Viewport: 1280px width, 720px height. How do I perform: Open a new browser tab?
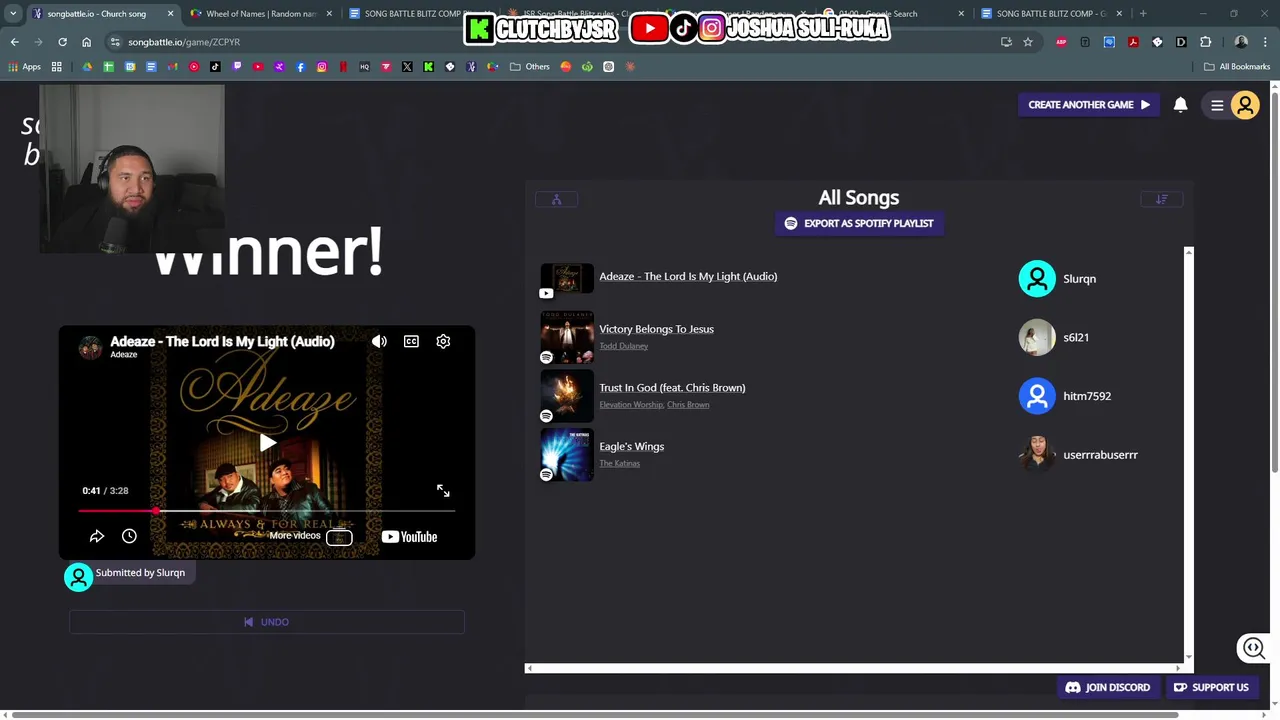pyautogui.click(x=1143, y=14)
